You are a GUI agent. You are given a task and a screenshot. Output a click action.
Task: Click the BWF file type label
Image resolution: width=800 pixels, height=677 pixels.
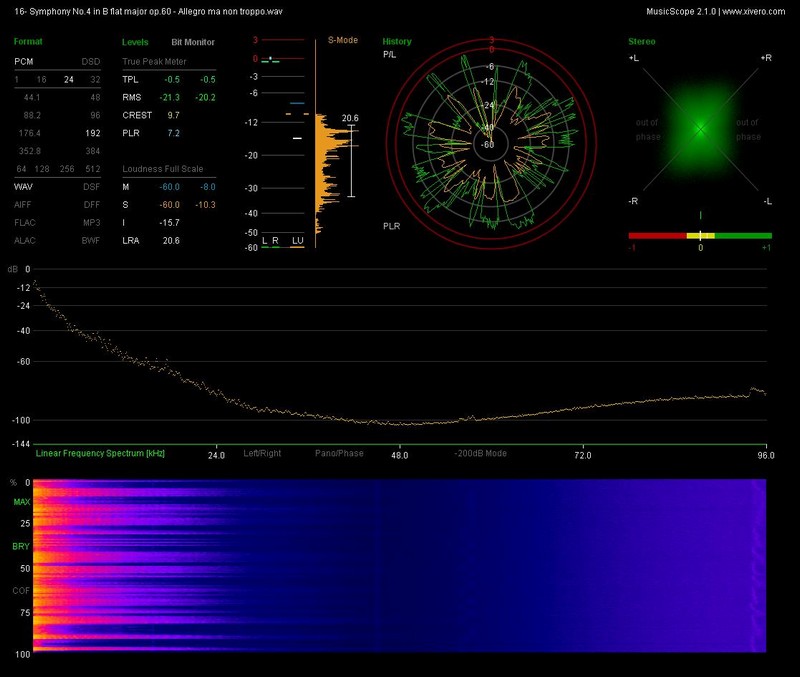[x=91, y=240]
